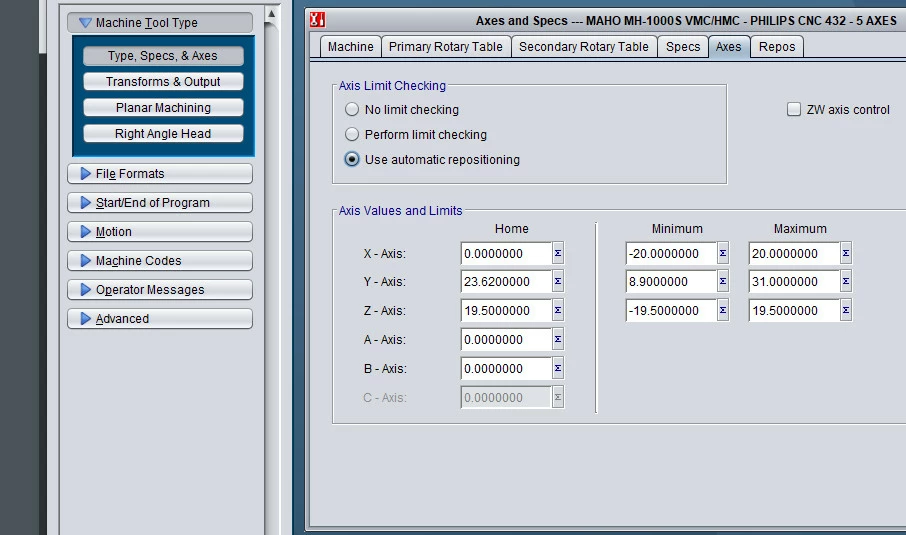The height and width of the screenshot is (535, 906).
Task: Click the Z-Axis Home value field
Action: click(x=506, y=310)
